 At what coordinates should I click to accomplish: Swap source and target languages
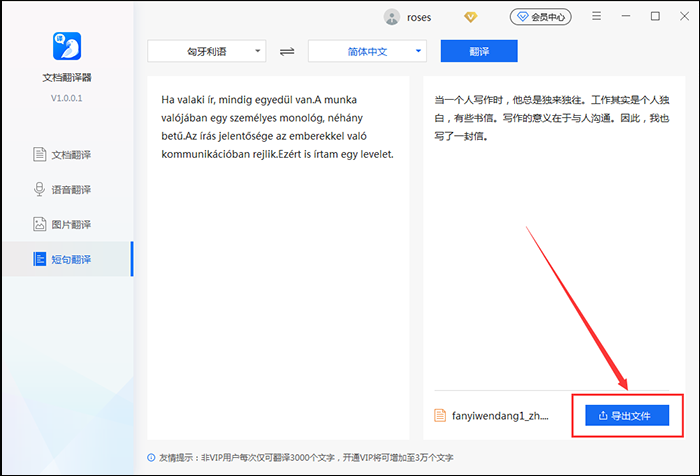287,52
